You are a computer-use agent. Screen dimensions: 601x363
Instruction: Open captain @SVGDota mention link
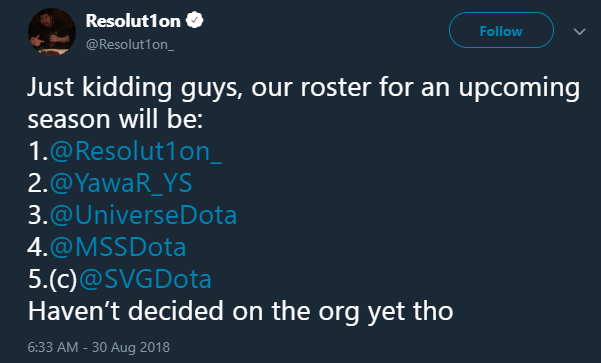(145, 279)
